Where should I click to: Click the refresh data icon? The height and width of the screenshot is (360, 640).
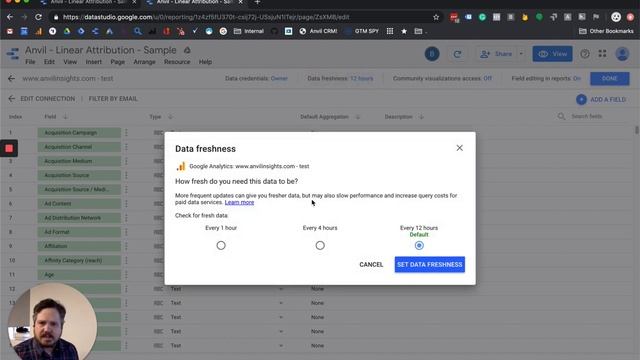coord(458,54)
